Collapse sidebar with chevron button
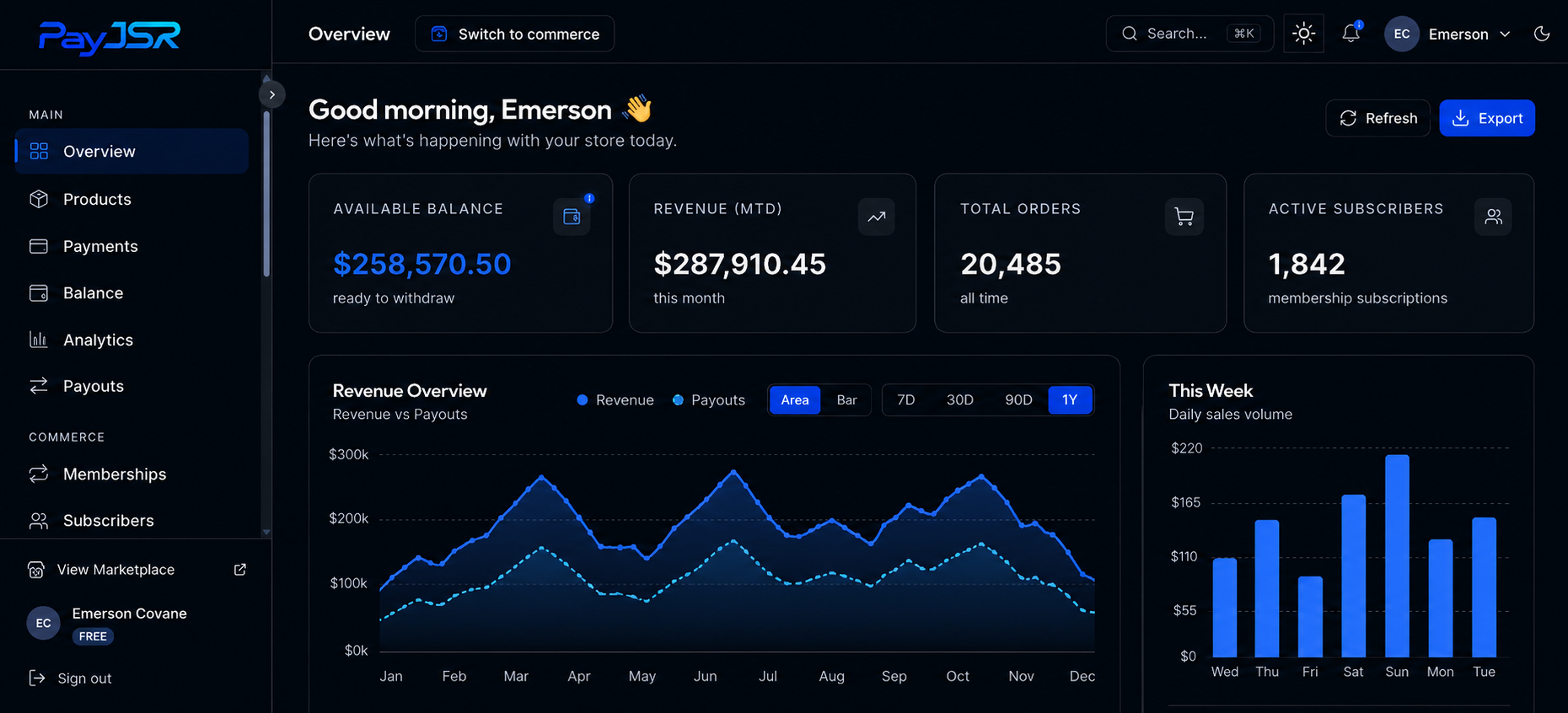The image size is (1568, 713). pyautogui.click(x=271, y=94)
